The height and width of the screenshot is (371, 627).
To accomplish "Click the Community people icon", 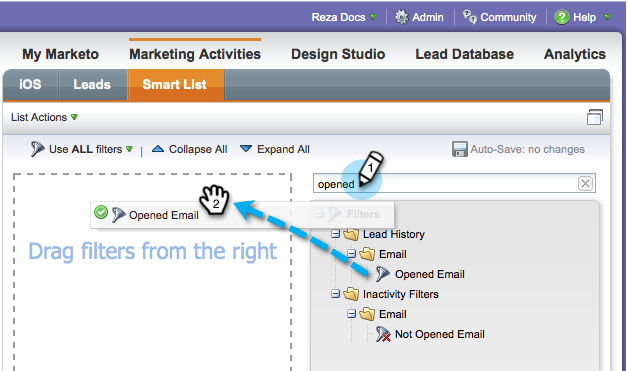I will point(470,17).
